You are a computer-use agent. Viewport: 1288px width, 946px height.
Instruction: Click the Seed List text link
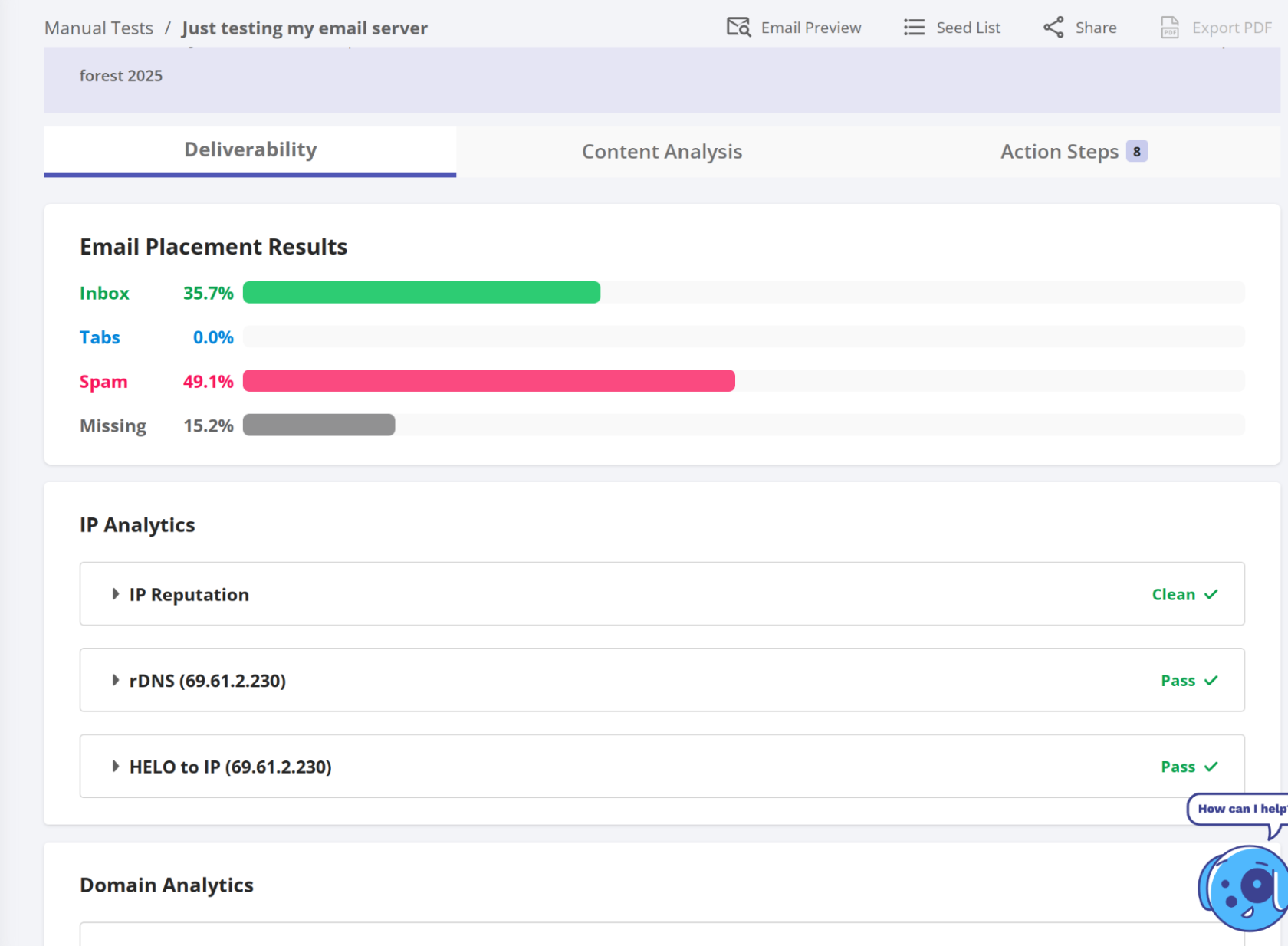pos(968,28)
